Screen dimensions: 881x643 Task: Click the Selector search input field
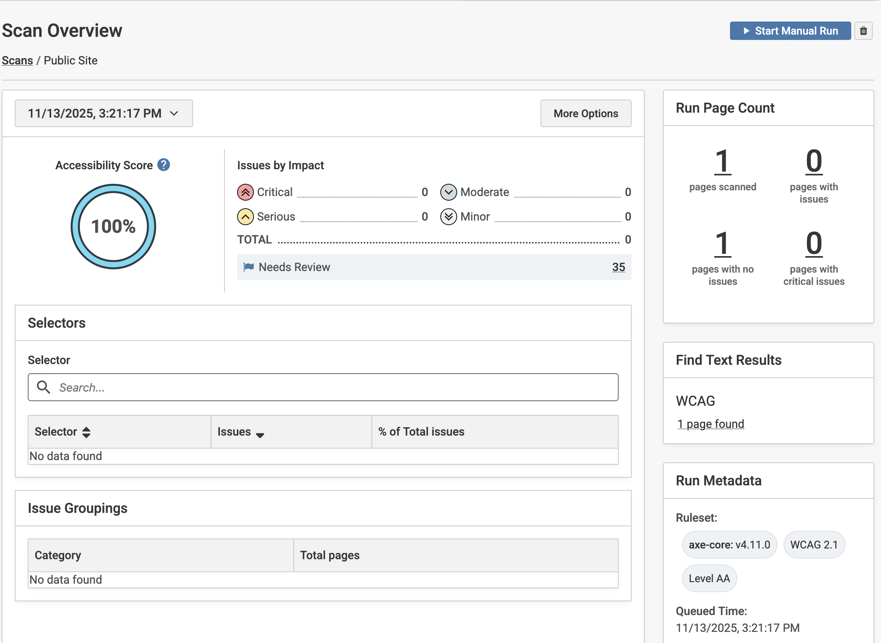point(322,387)
